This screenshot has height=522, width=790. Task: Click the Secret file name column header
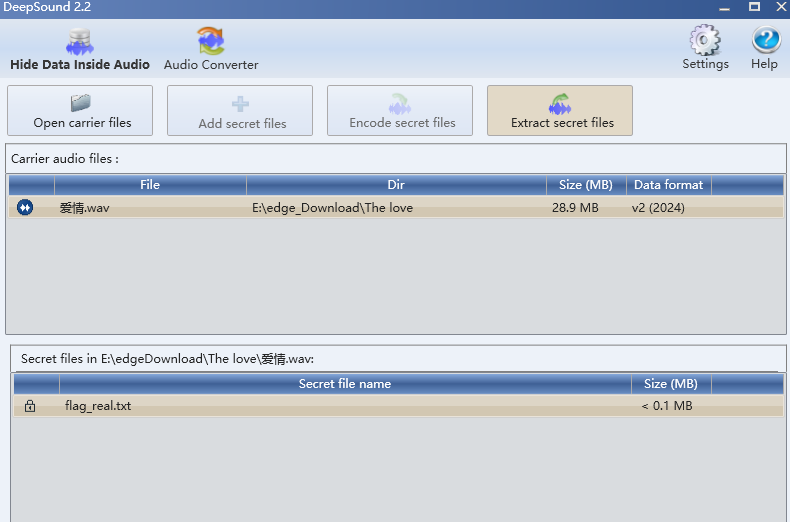(x=345, y=384)
